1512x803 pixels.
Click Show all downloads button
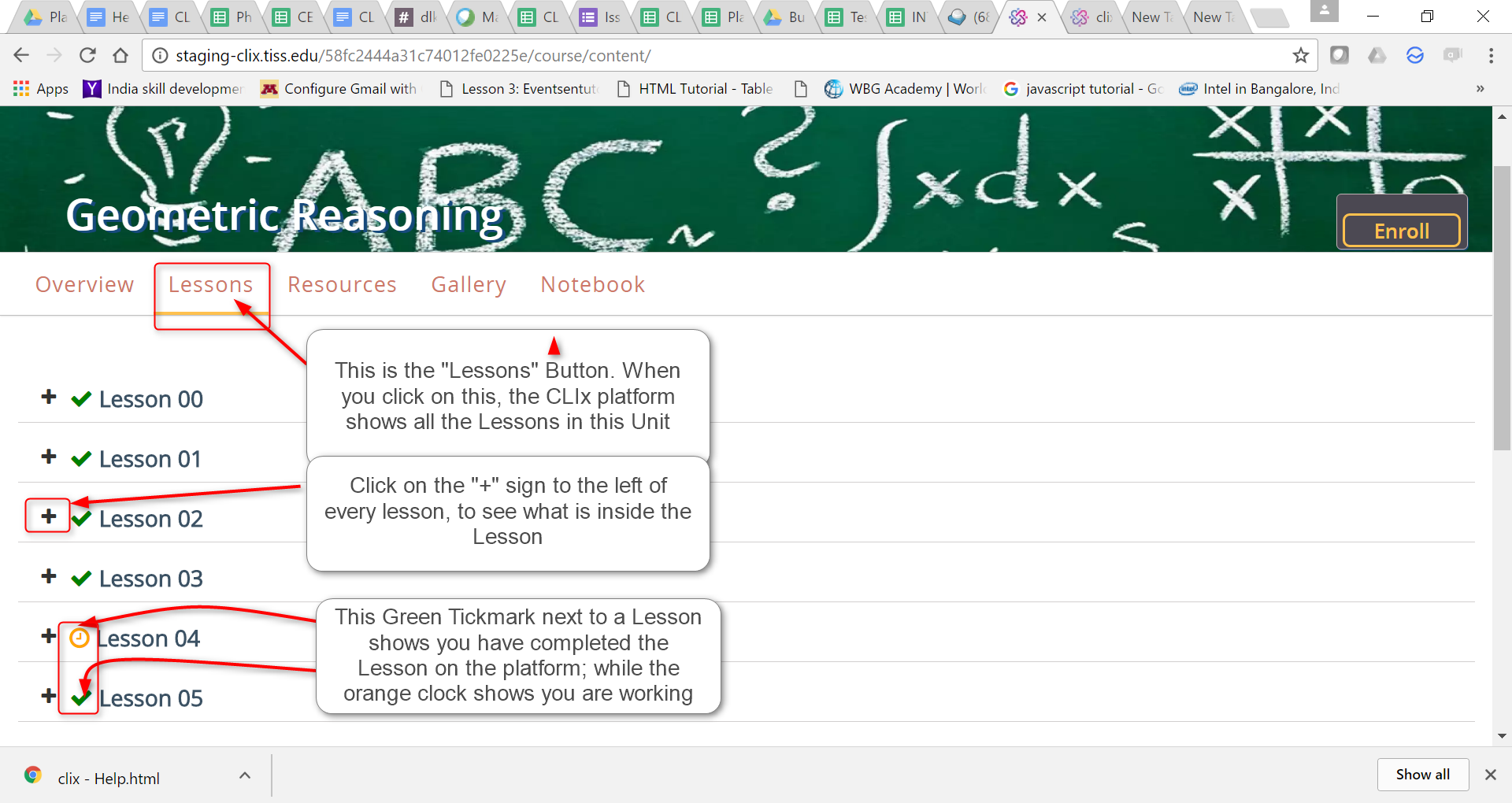click(1422, 775)
